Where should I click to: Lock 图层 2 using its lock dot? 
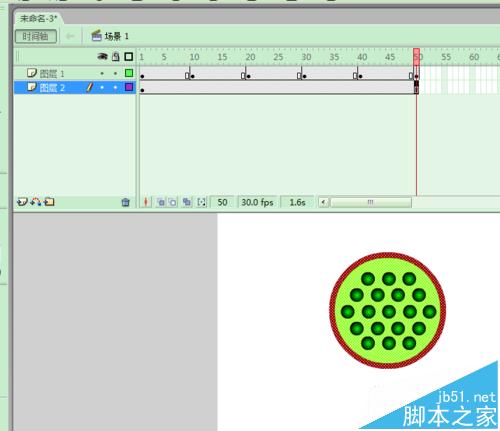(x=116, y=88)
